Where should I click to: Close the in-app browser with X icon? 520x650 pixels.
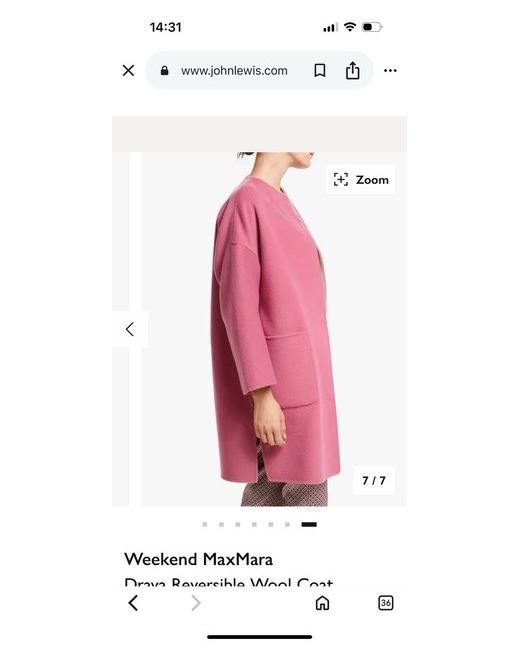pos(129,70)
